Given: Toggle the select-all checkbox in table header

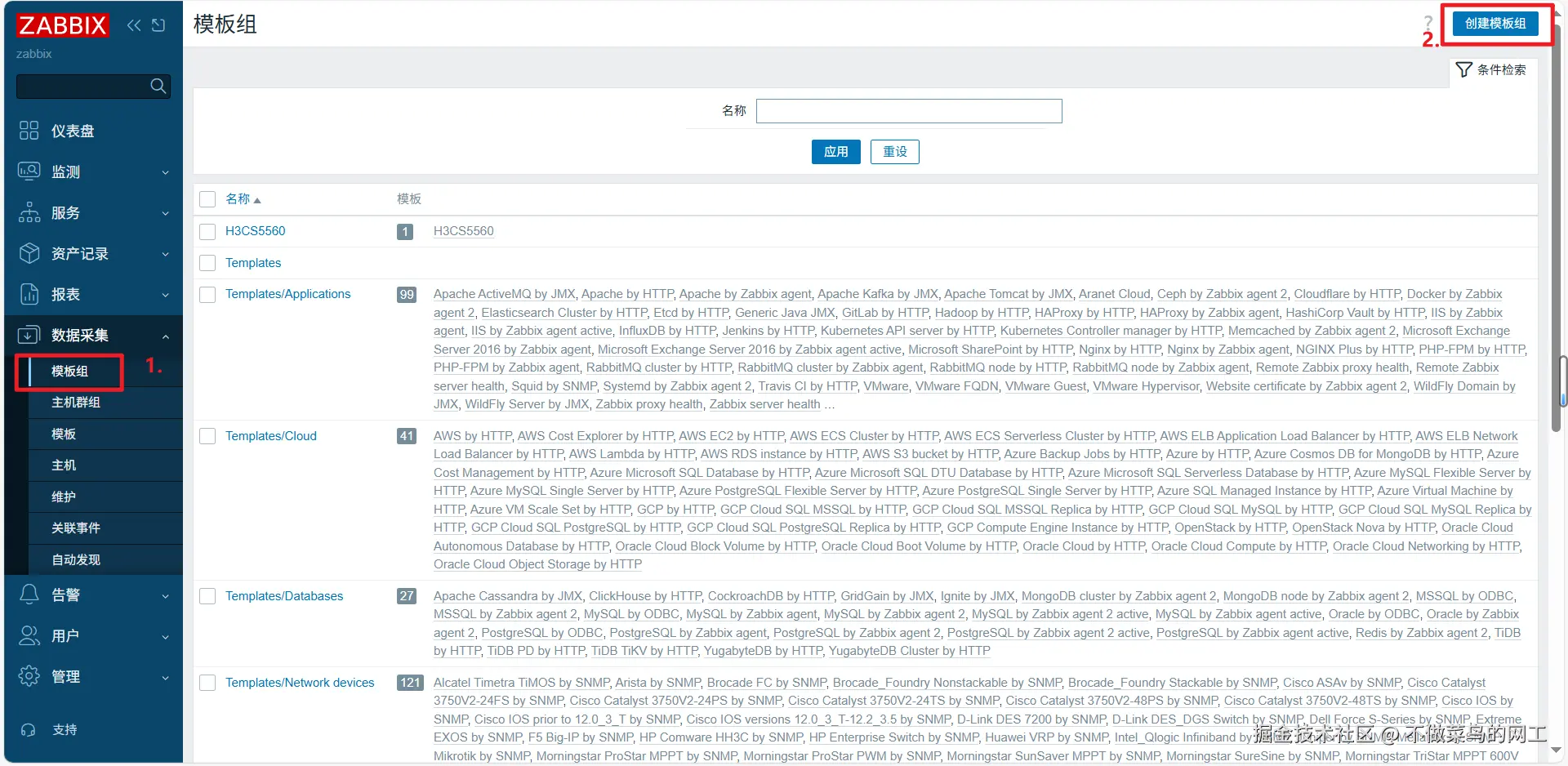Looking at the screenshot, I should tap(207, 199).
